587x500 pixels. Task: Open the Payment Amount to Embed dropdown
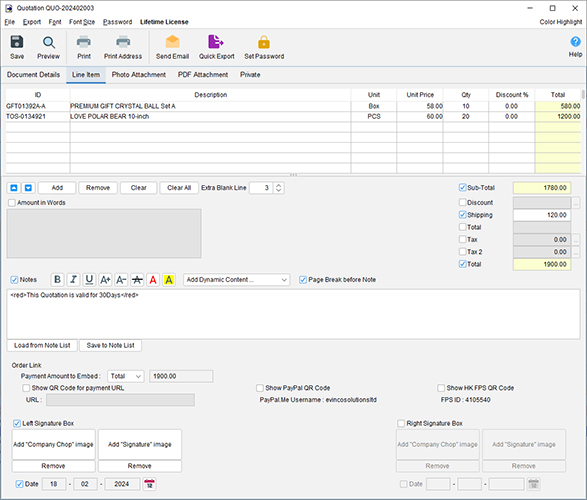tap(125, 376)
